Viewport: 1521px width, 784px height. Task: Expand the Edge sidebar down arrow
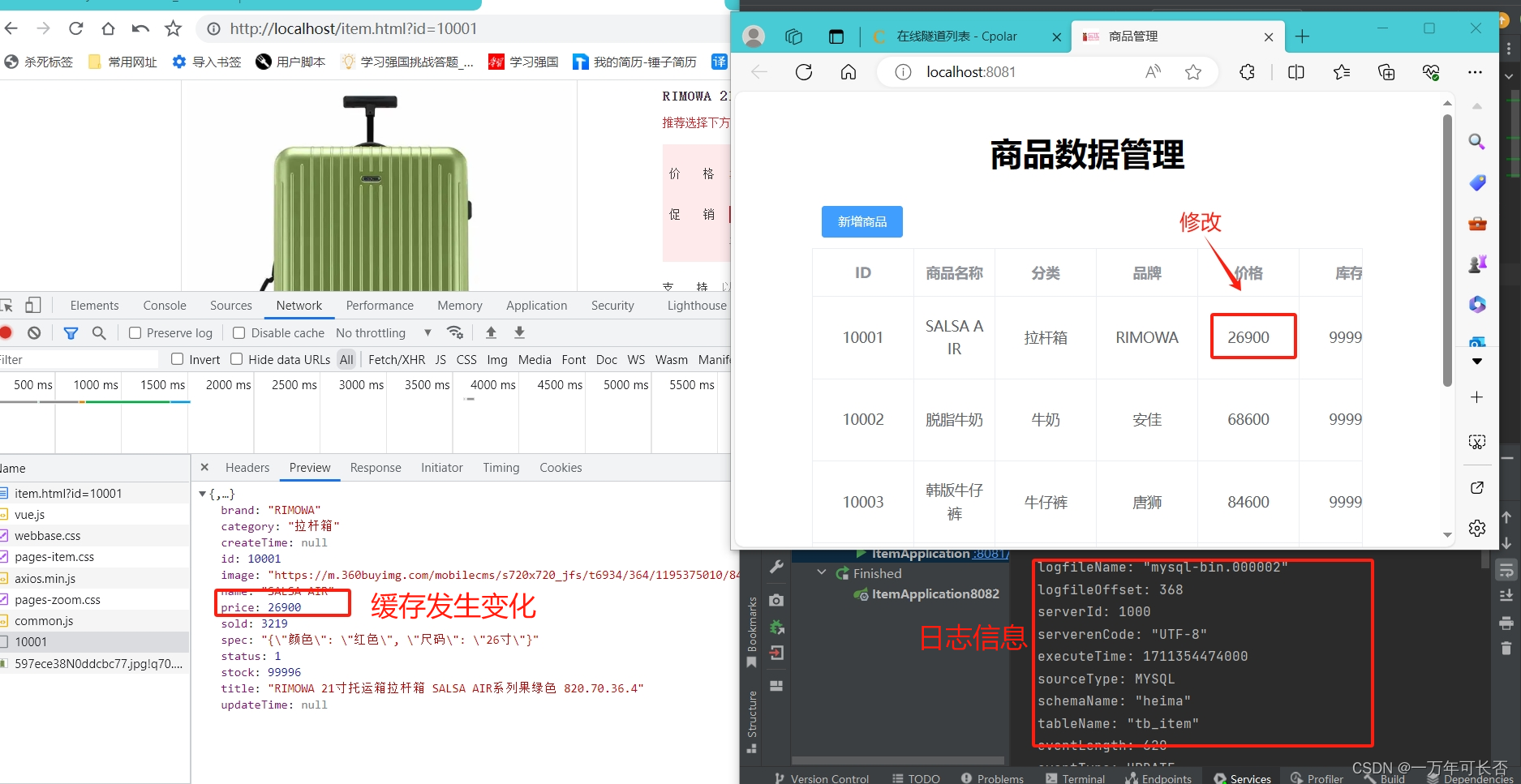tap(1477, 361)
